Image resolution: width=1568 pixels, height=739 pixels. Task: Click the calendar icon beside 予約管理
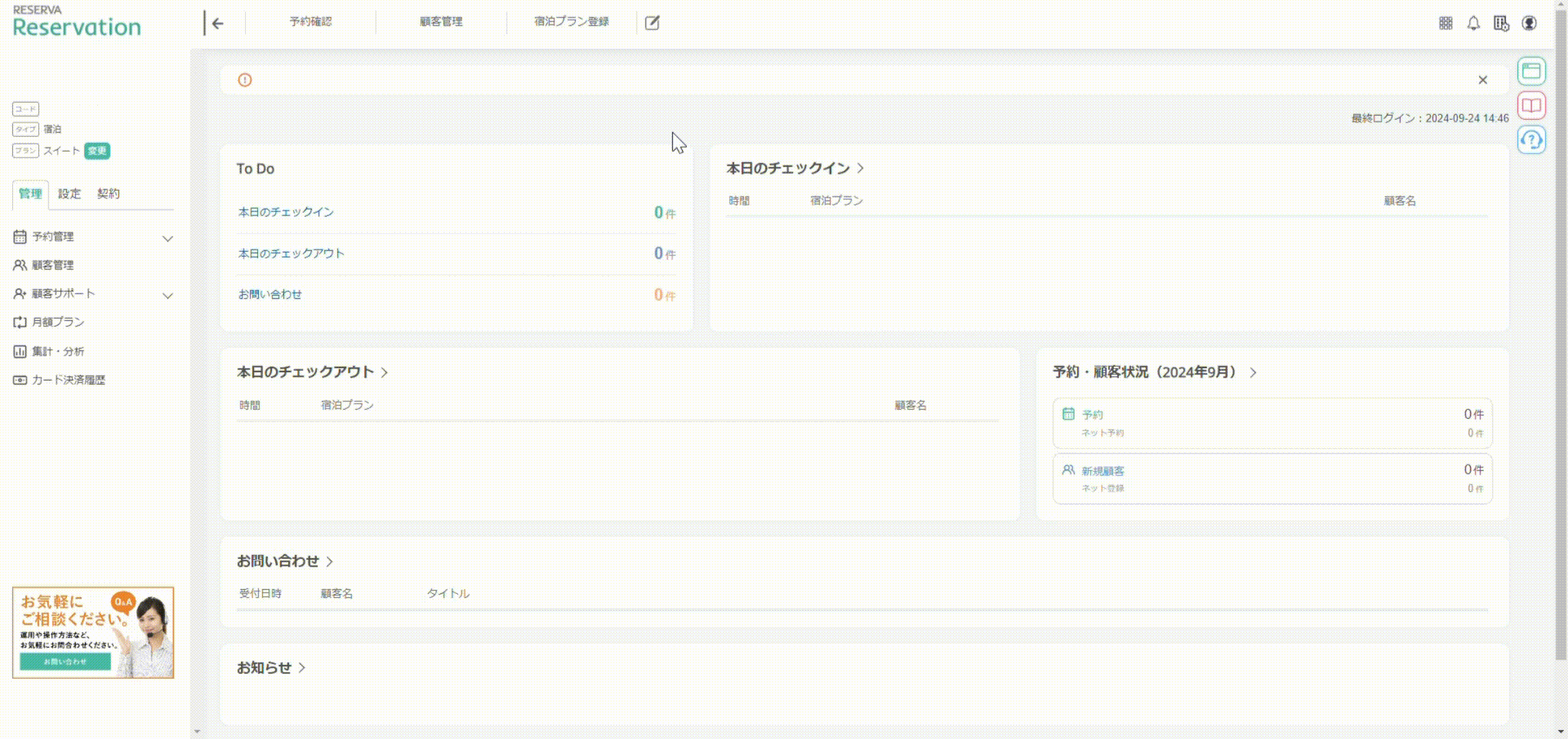[x=20, y=237]
